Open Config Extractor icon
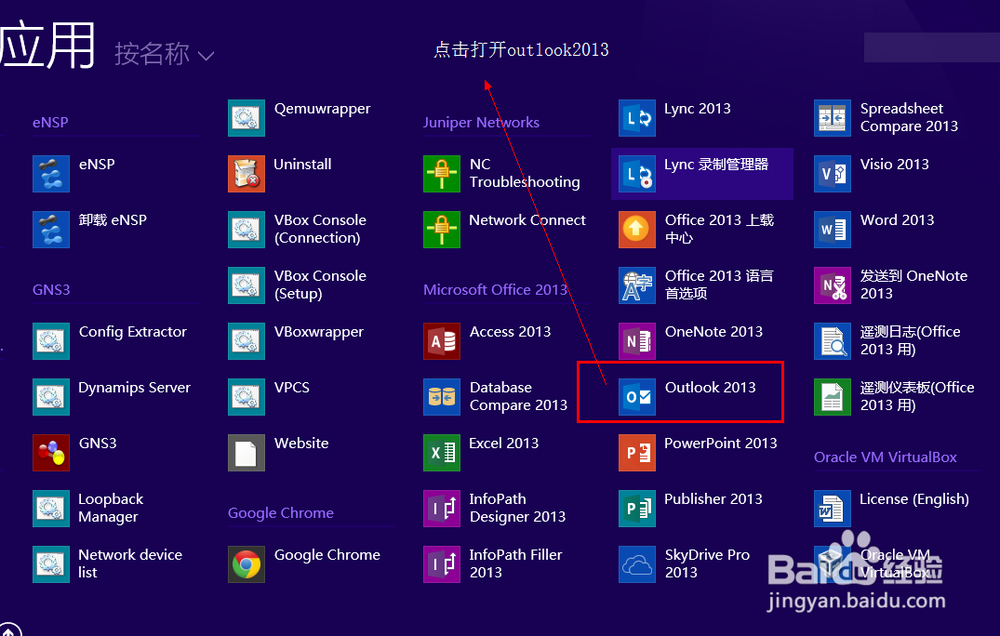1000x636 pixels. click(x=51, y=341)
